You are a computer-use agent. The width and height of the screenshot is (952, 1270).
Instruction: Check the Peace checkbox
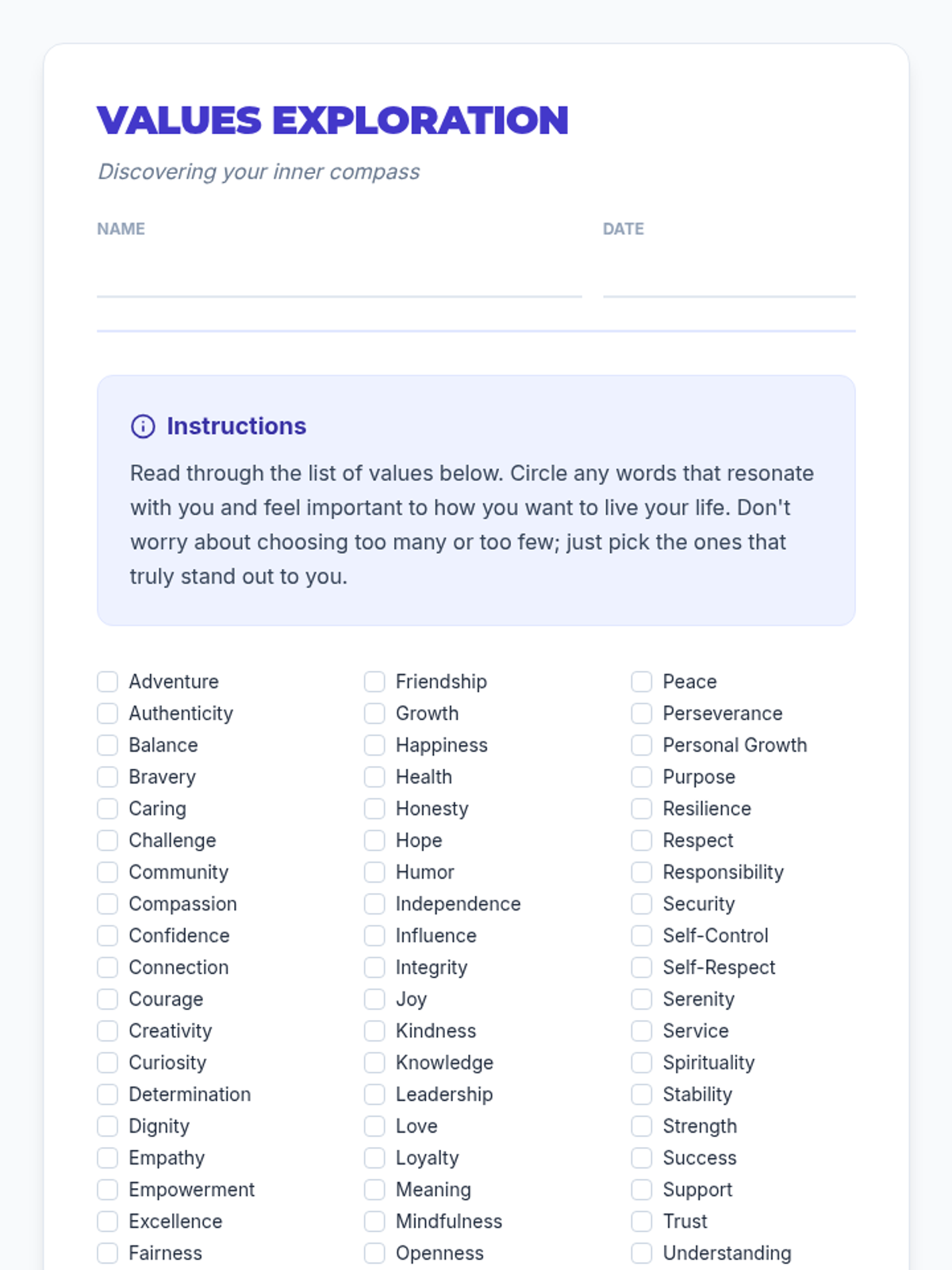click(642, 682)
